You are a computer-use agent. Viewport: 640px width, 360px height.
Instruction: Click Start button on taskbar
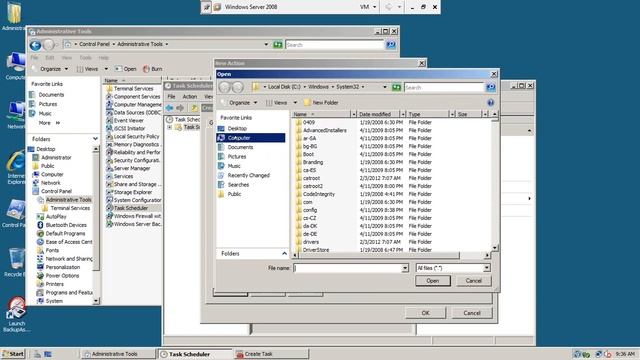click(x=13, y=354)
